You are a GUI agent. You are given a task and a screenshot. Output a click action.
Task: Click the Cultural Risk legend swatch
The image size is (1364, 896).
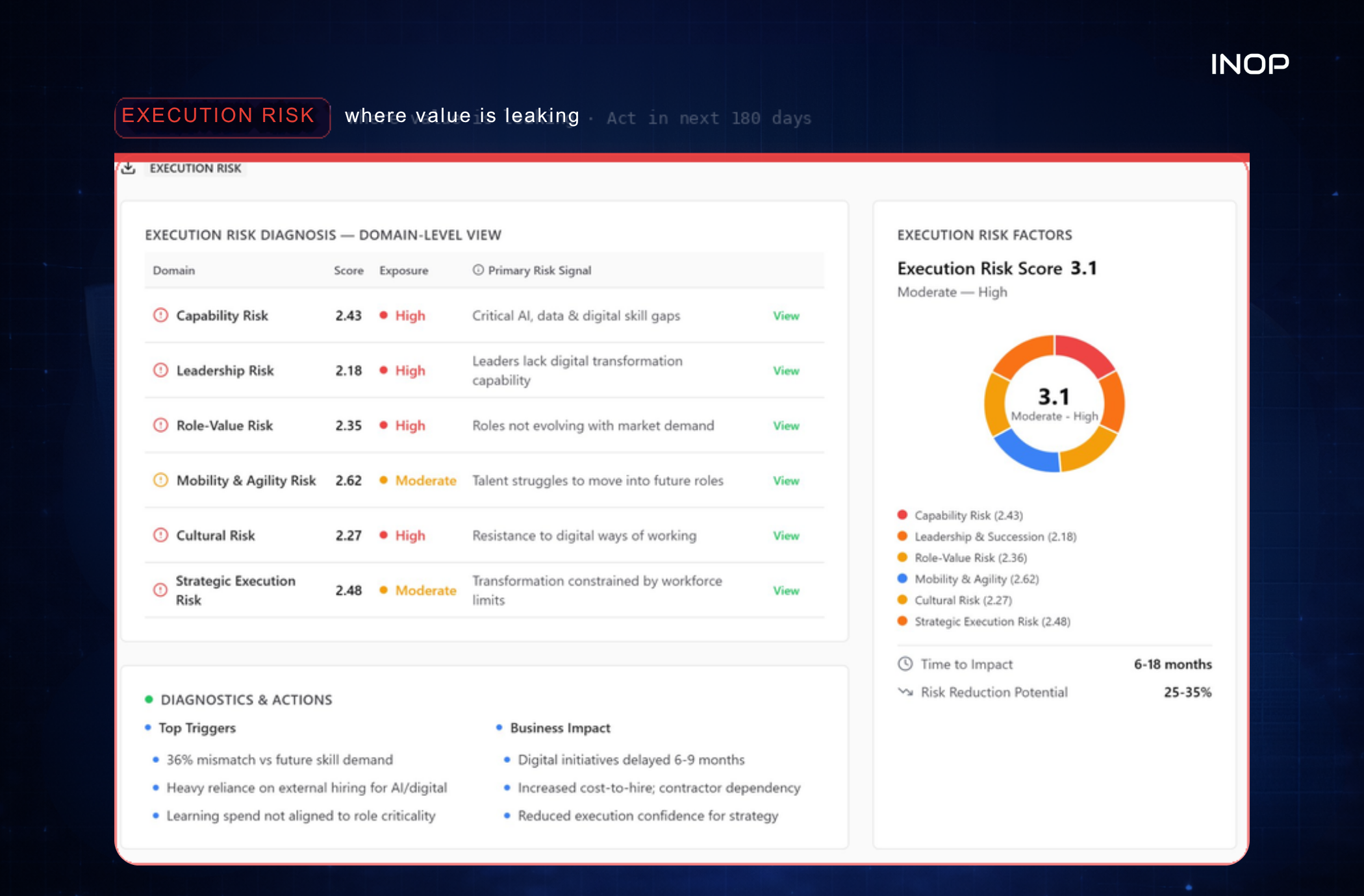click(x=902, y=600)
